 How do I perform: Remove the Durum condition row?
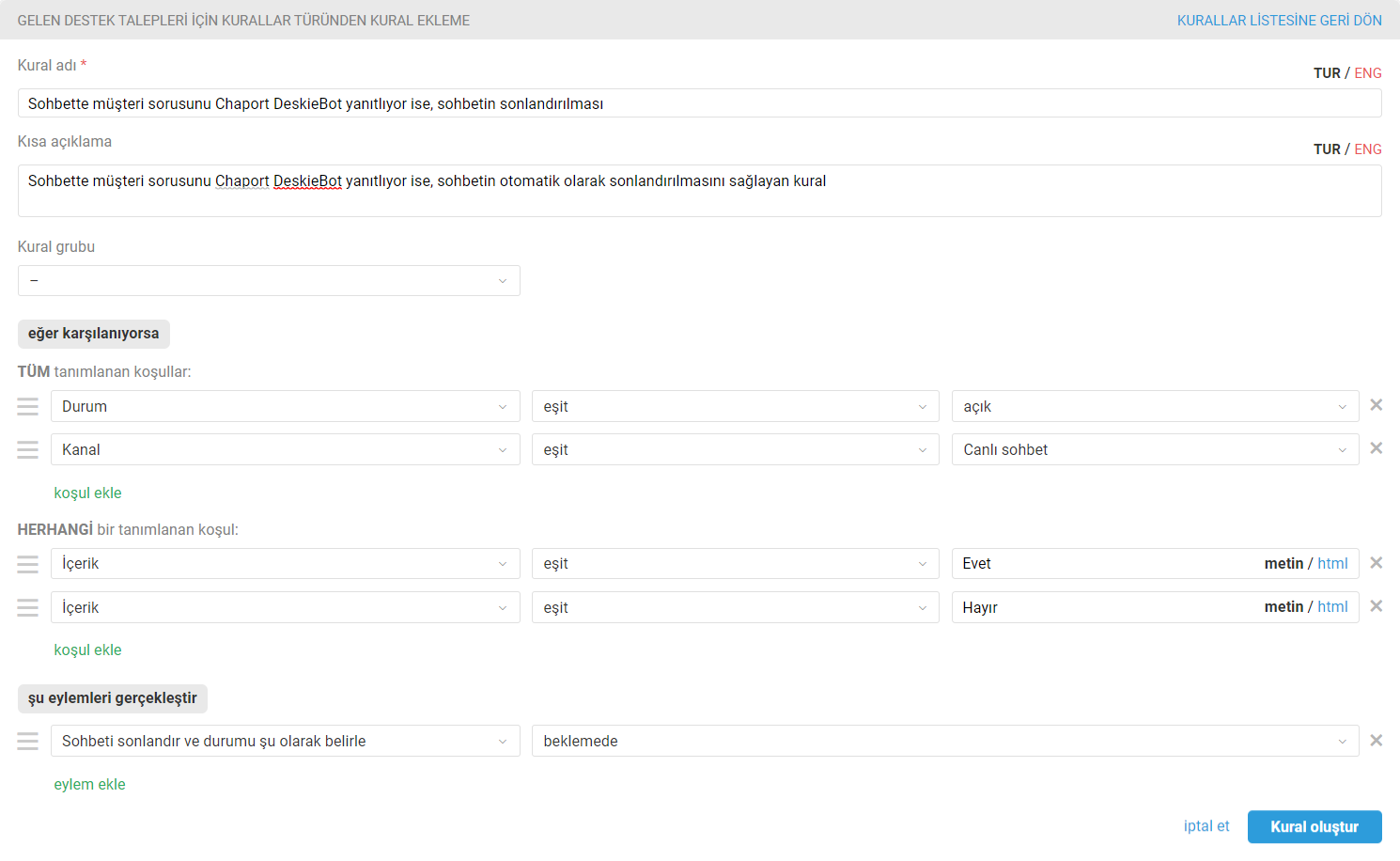[x=1376, y=405]
